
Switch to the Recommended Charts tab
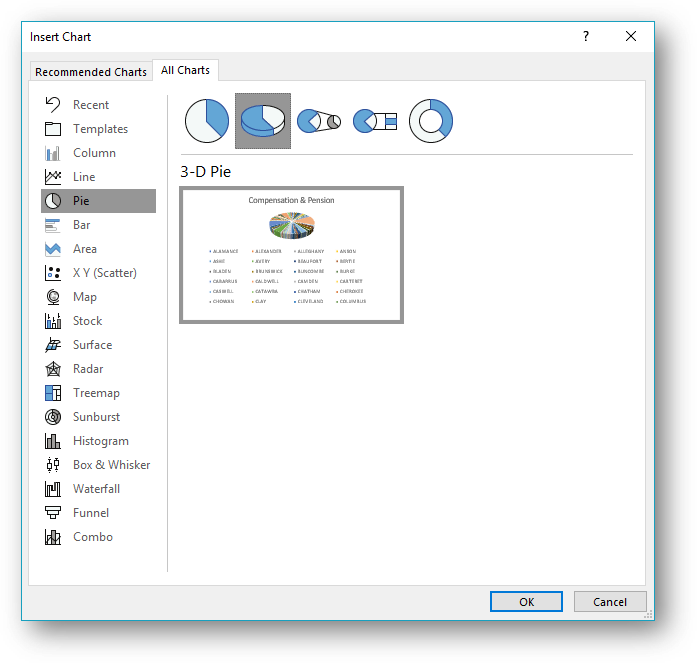(91, 72)
